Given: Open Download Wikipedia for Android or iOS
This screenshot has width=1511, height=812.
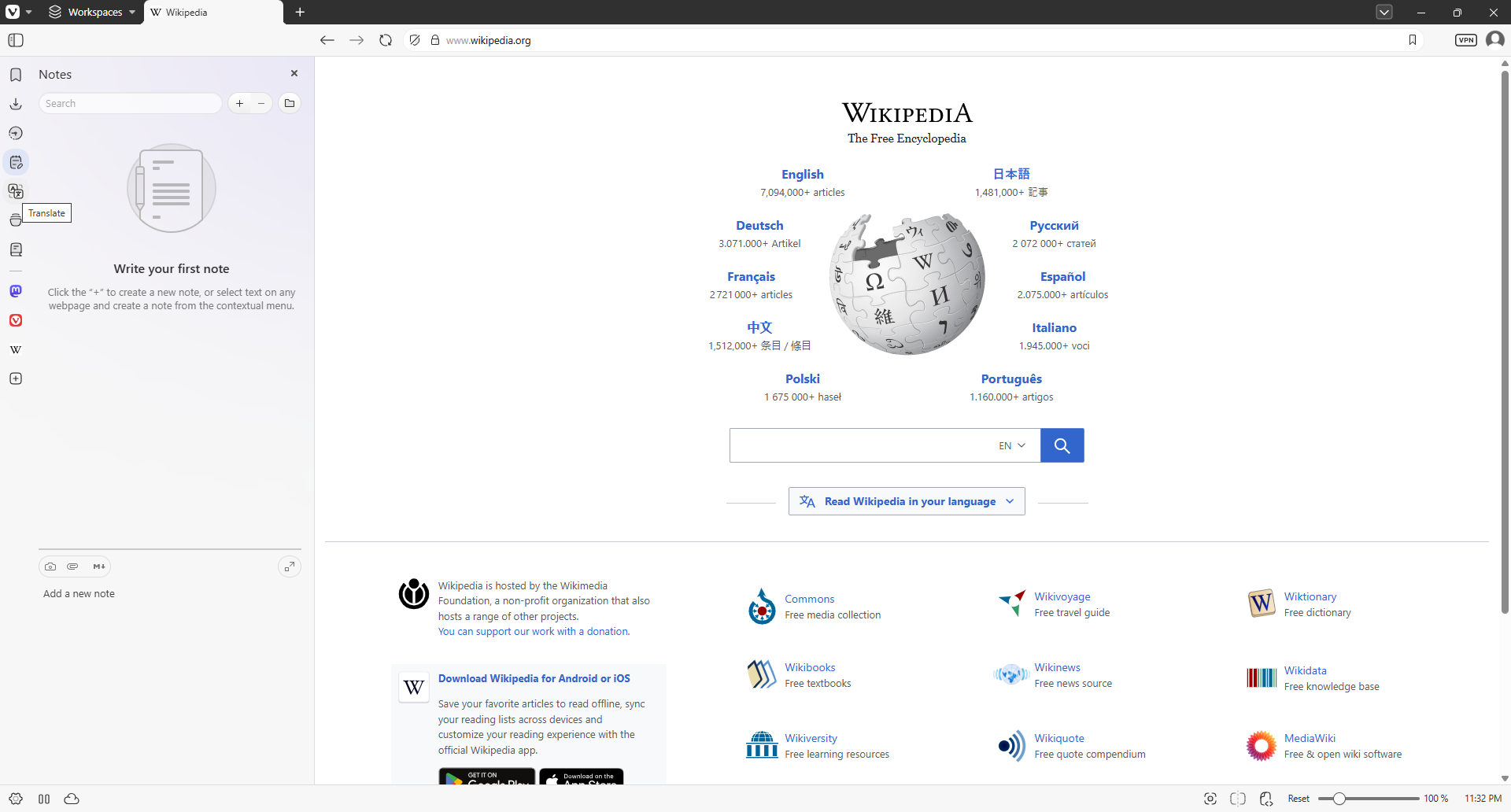Looking at the screenshot, I should (x=534, y=678).
